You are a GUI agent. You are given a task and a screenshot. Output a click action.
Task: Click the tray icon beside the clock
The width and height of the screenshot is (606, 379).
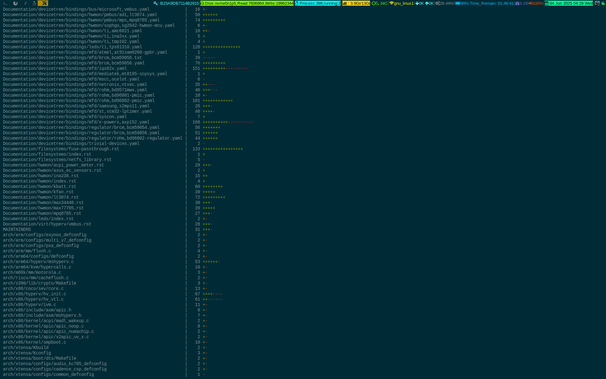597,3
